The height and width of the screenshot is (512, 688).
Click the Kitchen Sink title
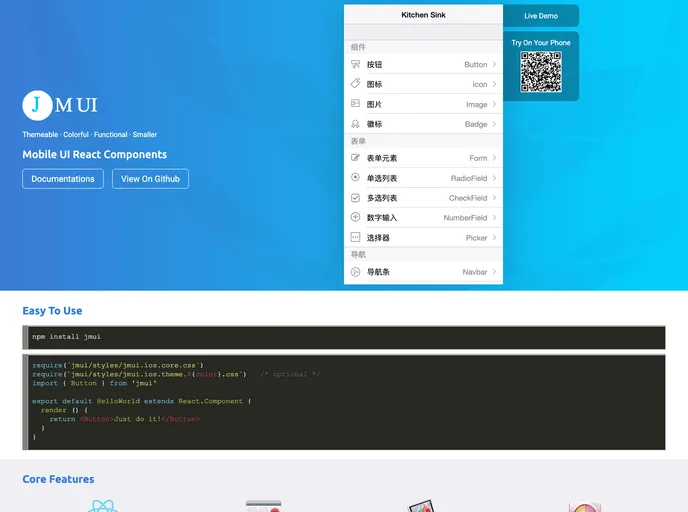pyautogui.click(x=423, y=15)
